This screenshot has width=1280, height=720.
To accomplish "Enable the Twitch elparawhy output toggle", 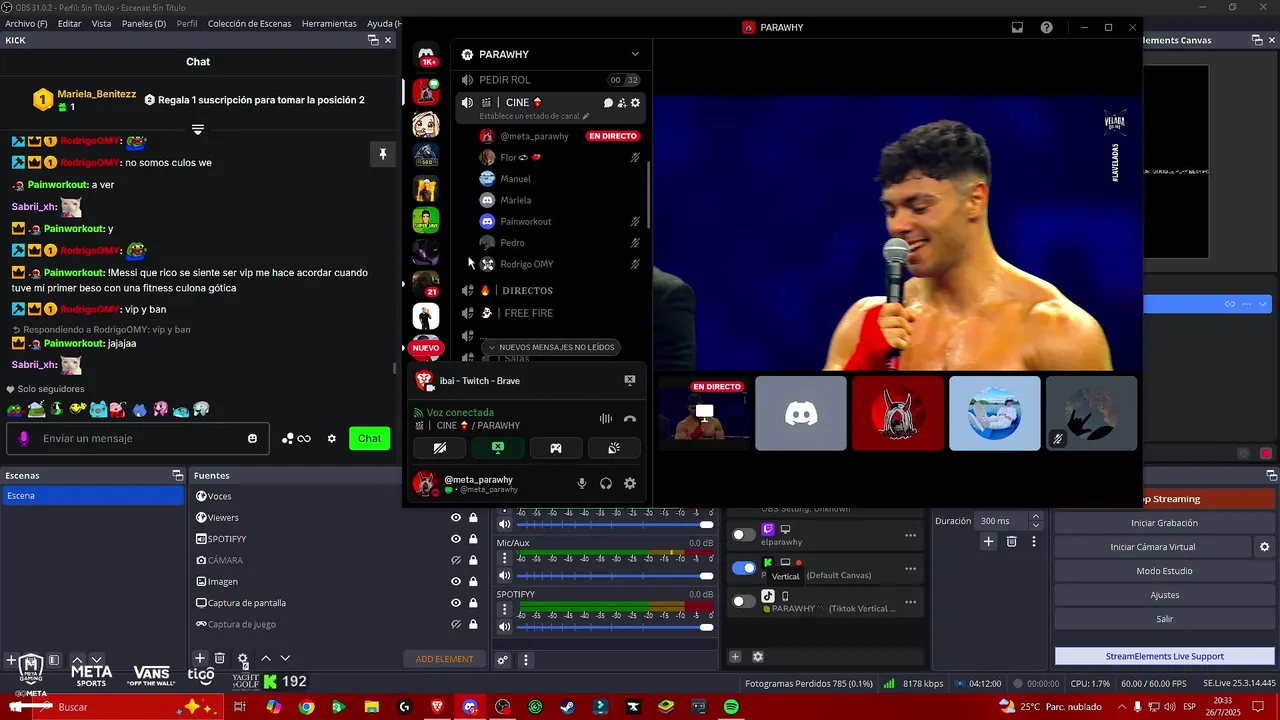I will pyautogui.click(x=744, y=535).
